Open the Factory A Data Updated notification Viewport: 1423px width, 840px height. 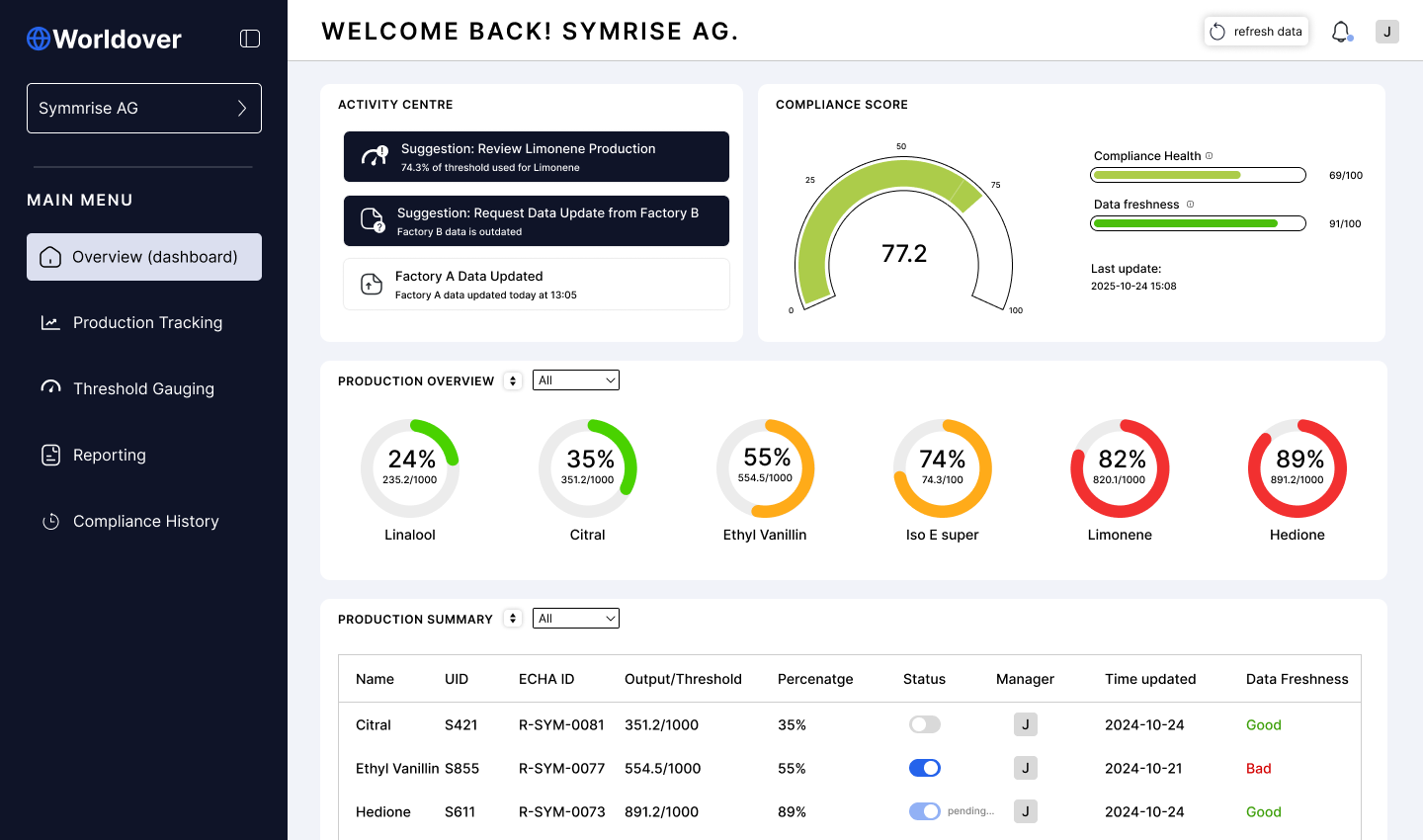pos(537,285)
